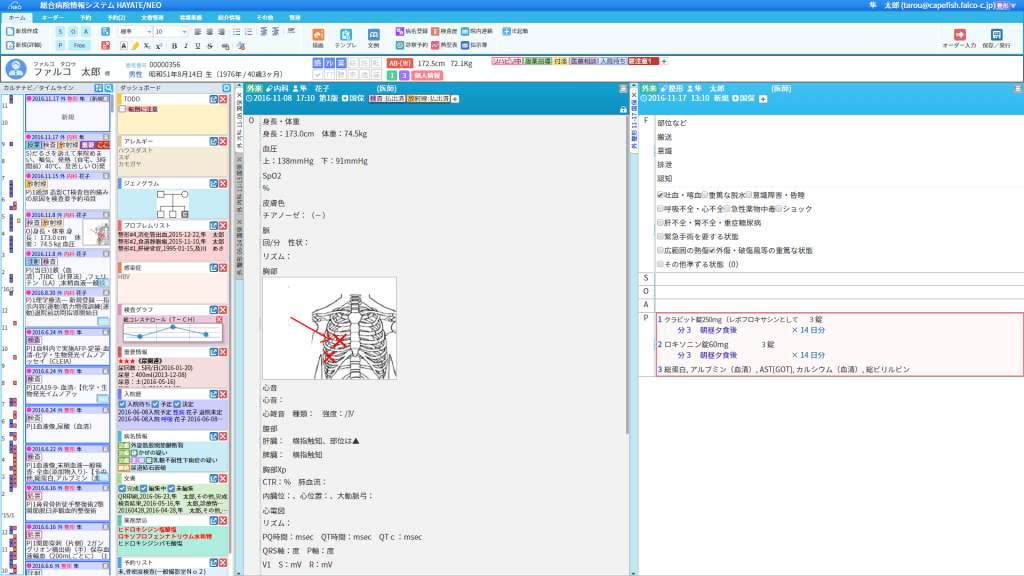
Task: Toggle 緊急手術を要する状態 checkbox
Action: [660, 236]
